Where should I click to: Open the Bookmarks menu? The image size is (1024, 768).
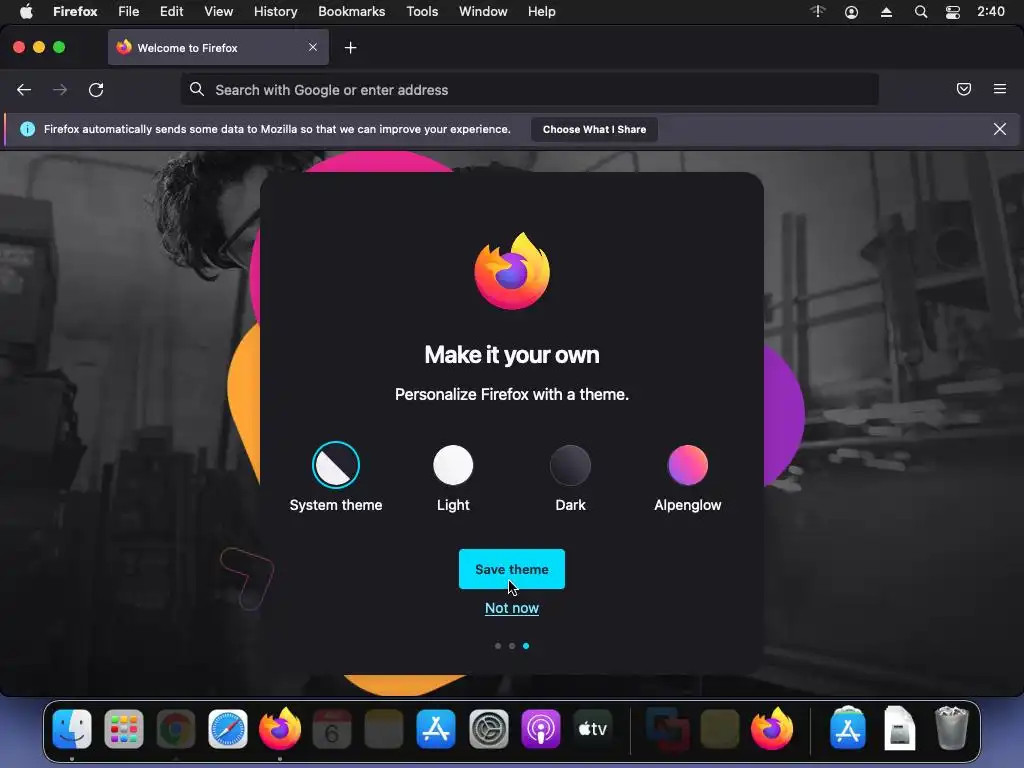[x=351, y=12]
